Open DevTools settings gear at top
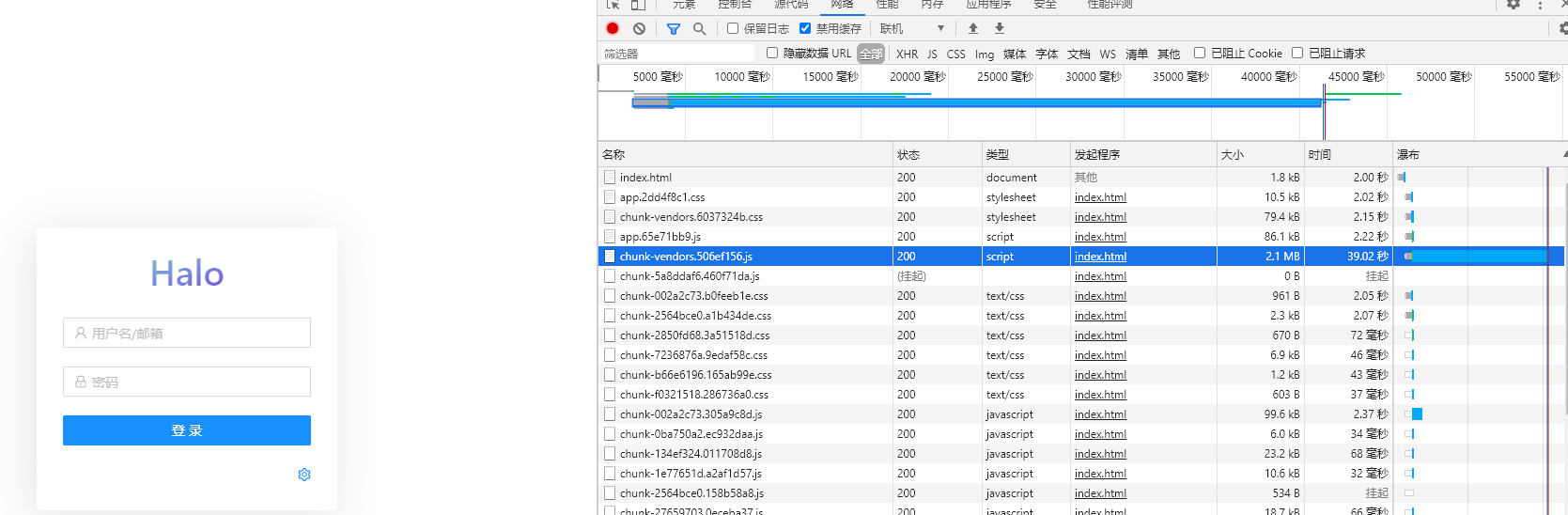This screenshot has width=1568, height=515. pos(1514,4)
